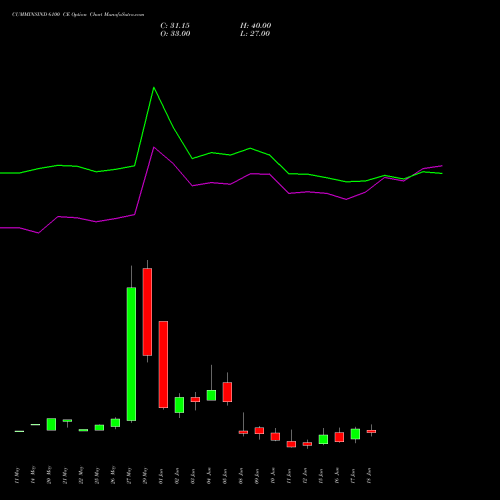Click the CUMMINSIND CE Option chart title
Screen dimensions: 500x500
point(78,15)
